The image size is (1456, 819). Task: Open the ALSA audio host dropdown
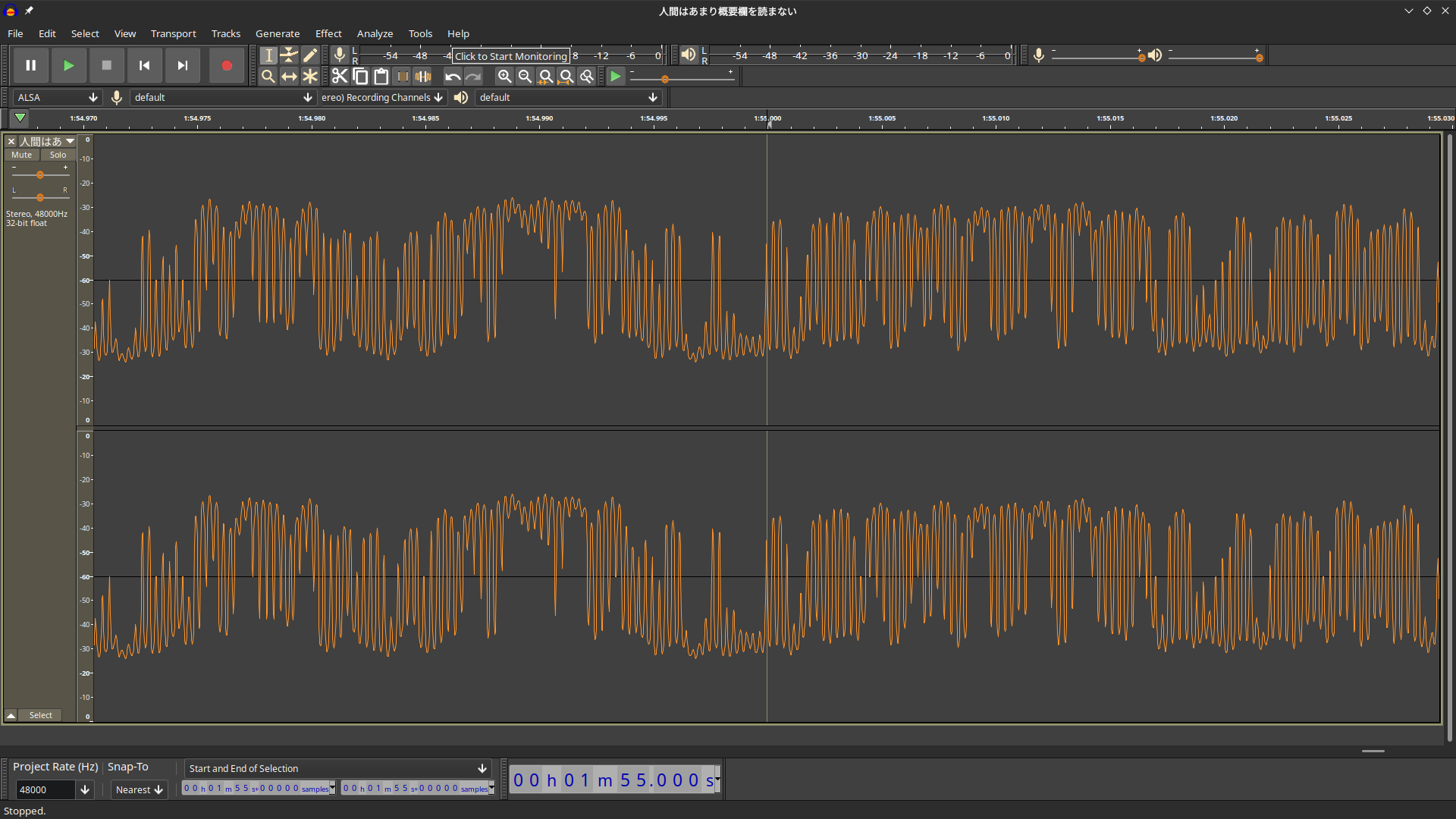point(58,97)
